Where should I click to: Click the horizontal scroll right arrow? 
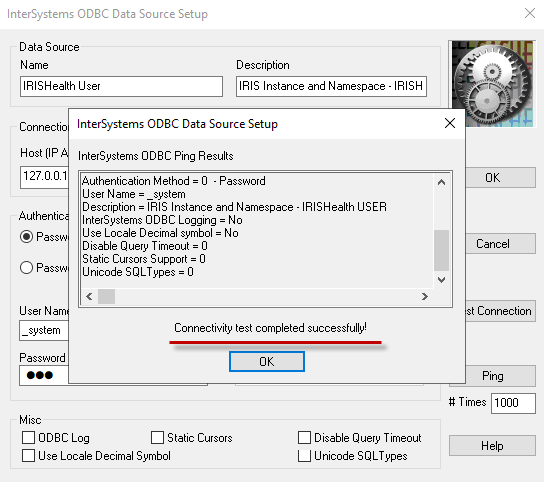[x=425, y=296]
